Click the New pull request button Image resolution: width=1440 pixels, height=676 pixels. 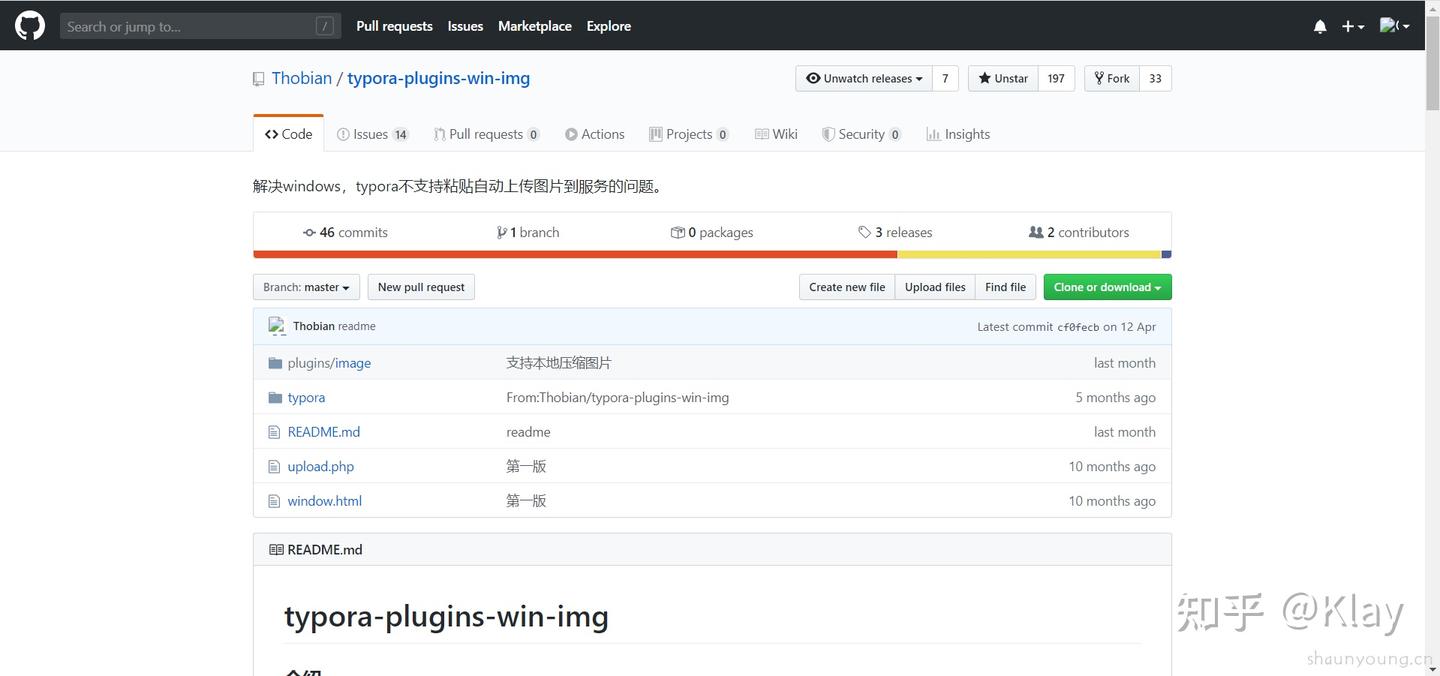coord(421,287)
